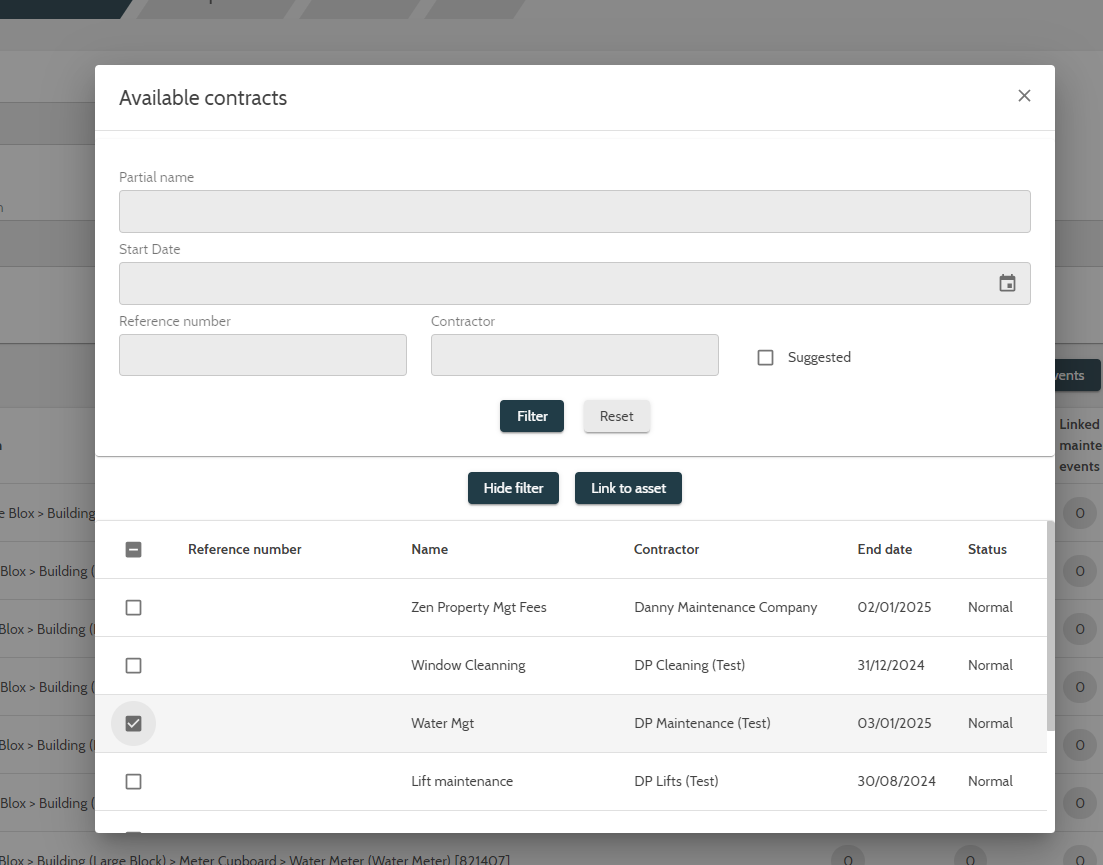The height and width of the screenshot is (865, 1103).
Task: Open the Start Date calendar picker
Action: tap(1006, 283)
